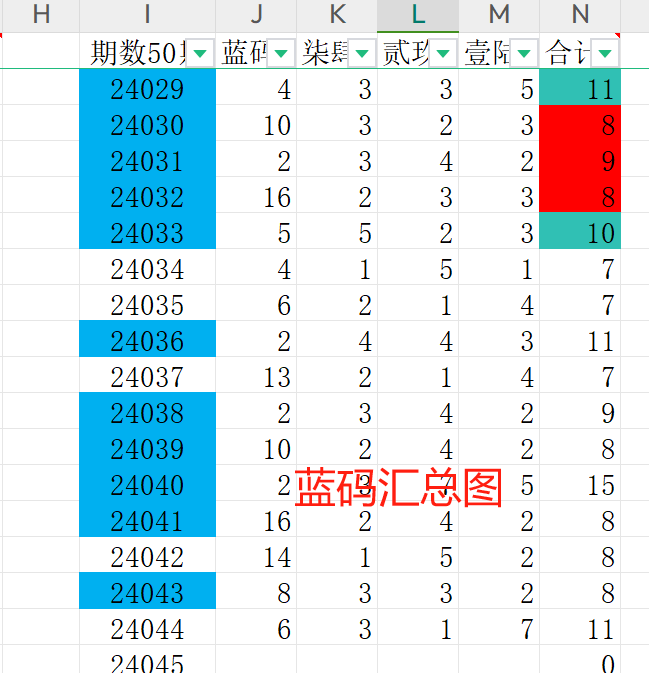Select column header N
Screen dimensions: 649x673
pos(580,15)
